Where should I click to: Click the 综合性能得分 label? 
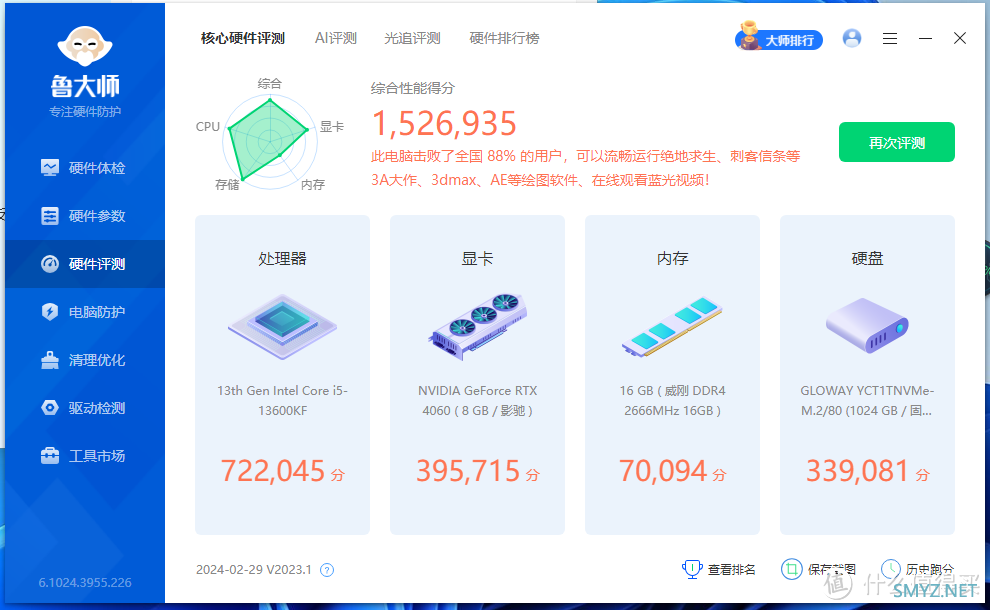tap(413, 88)
